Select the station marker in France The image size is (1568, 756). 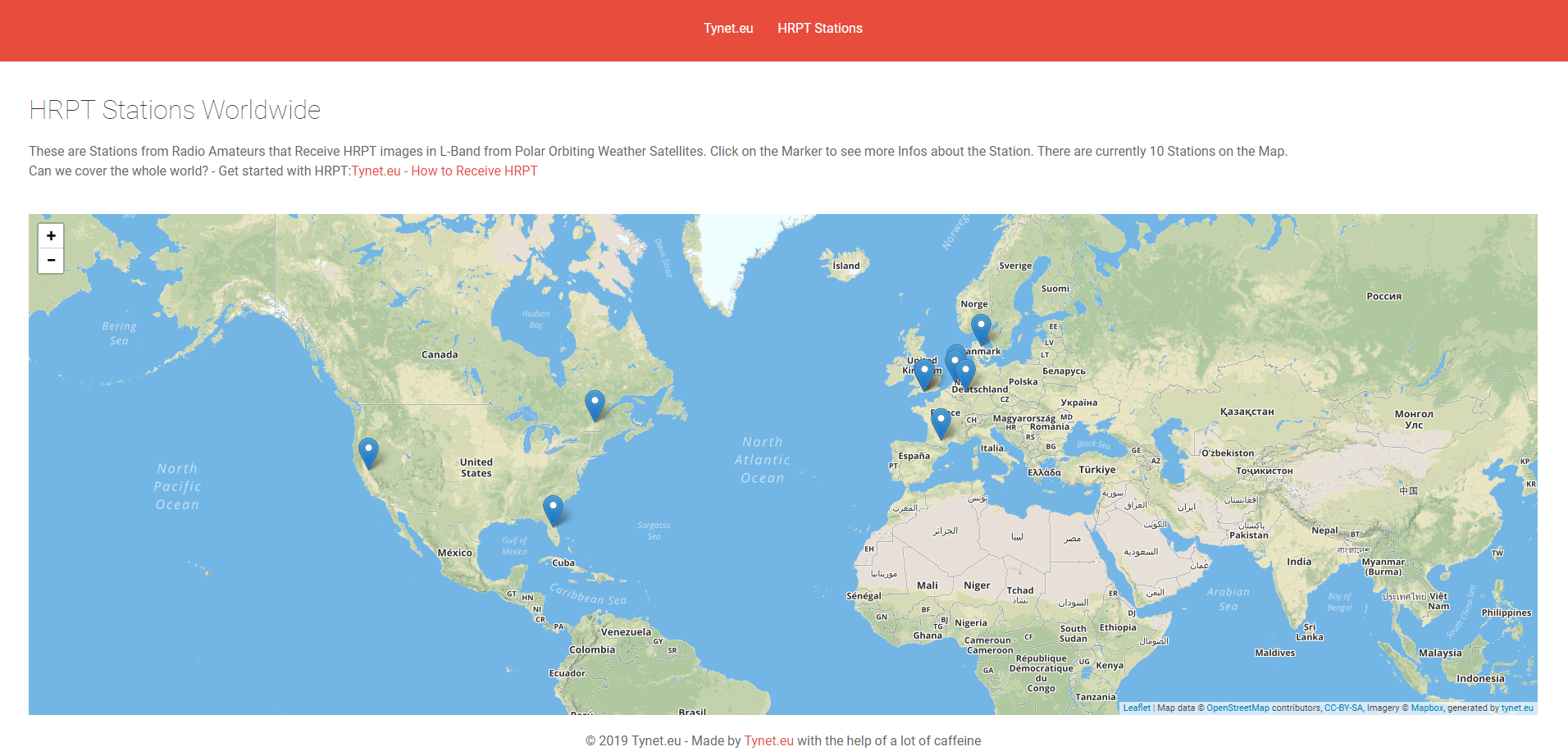941,424
